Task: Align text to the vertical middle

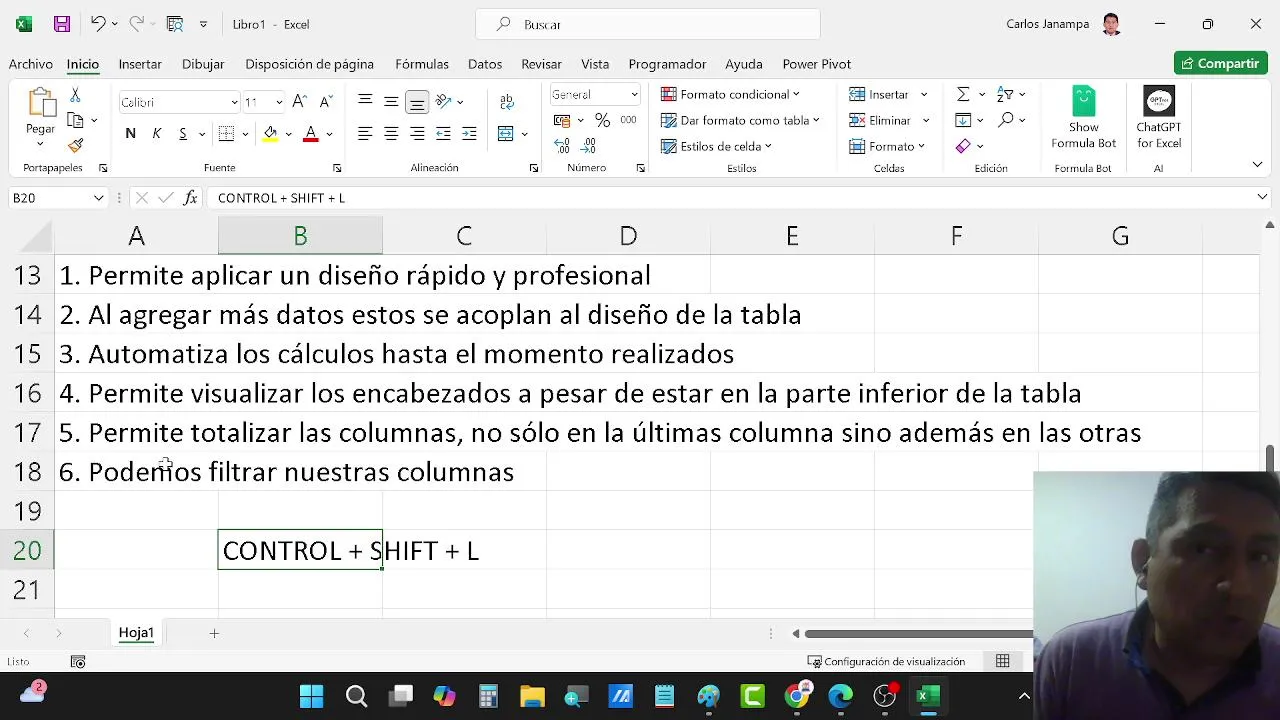Action: click(391, 101)
